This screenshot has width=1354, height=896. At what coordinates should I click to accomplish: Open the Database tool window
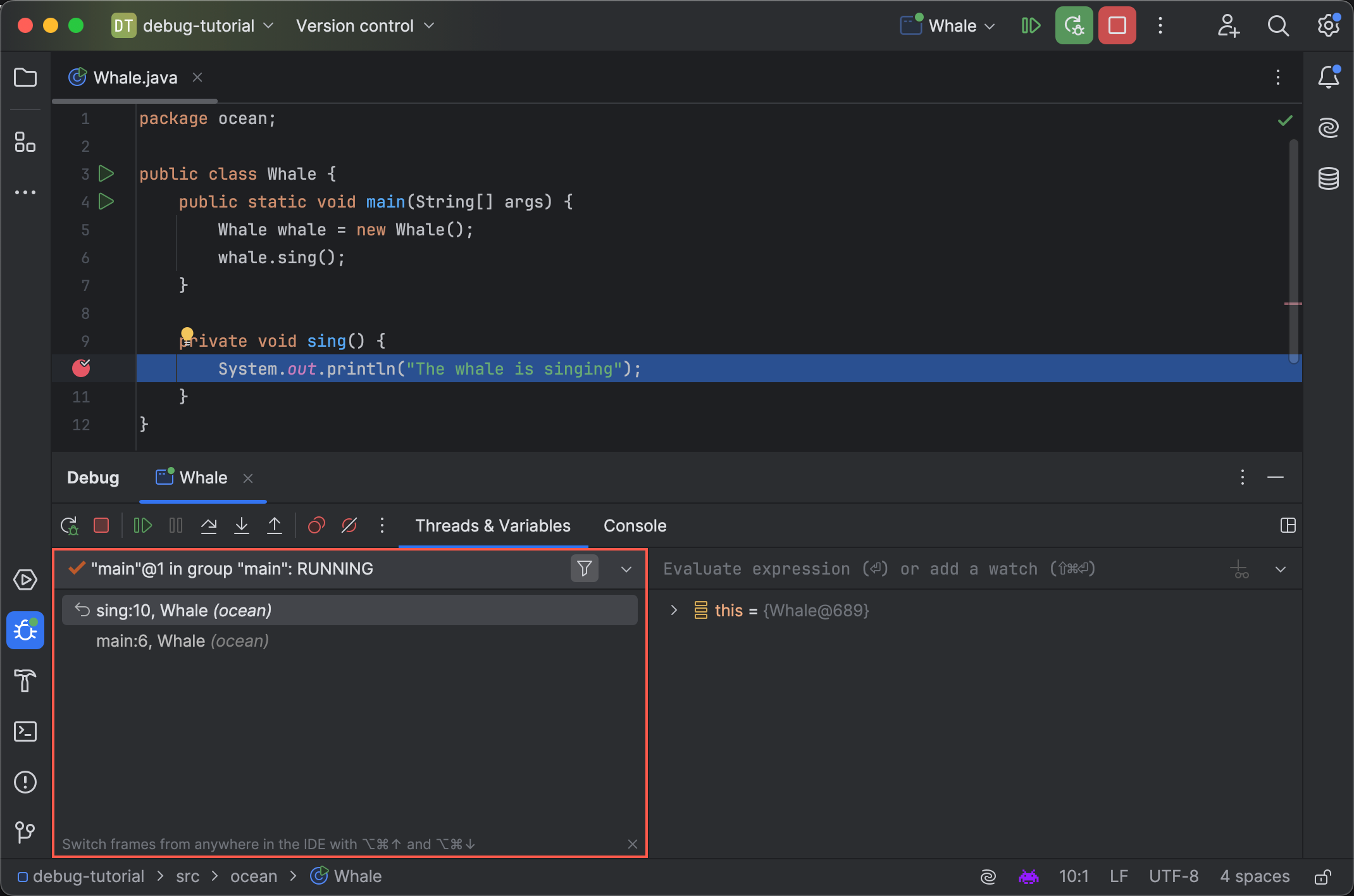1328,179
